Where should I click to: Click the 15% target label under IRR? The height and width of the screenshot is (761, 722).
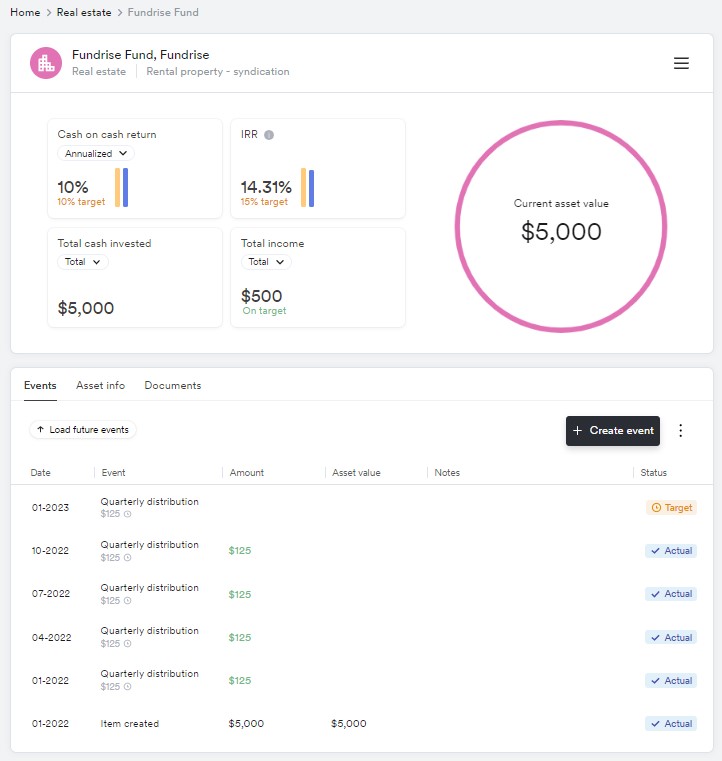(x=264, y=201)
